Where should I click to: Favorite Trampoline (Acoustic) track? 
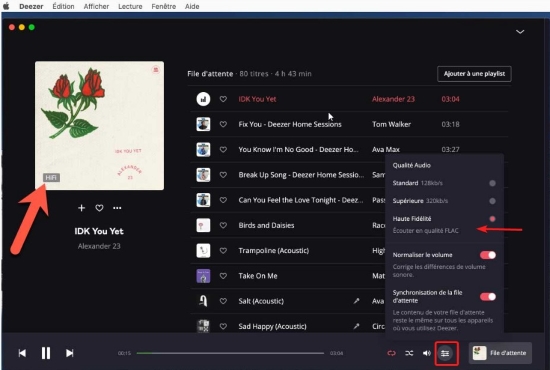[223, 251]
